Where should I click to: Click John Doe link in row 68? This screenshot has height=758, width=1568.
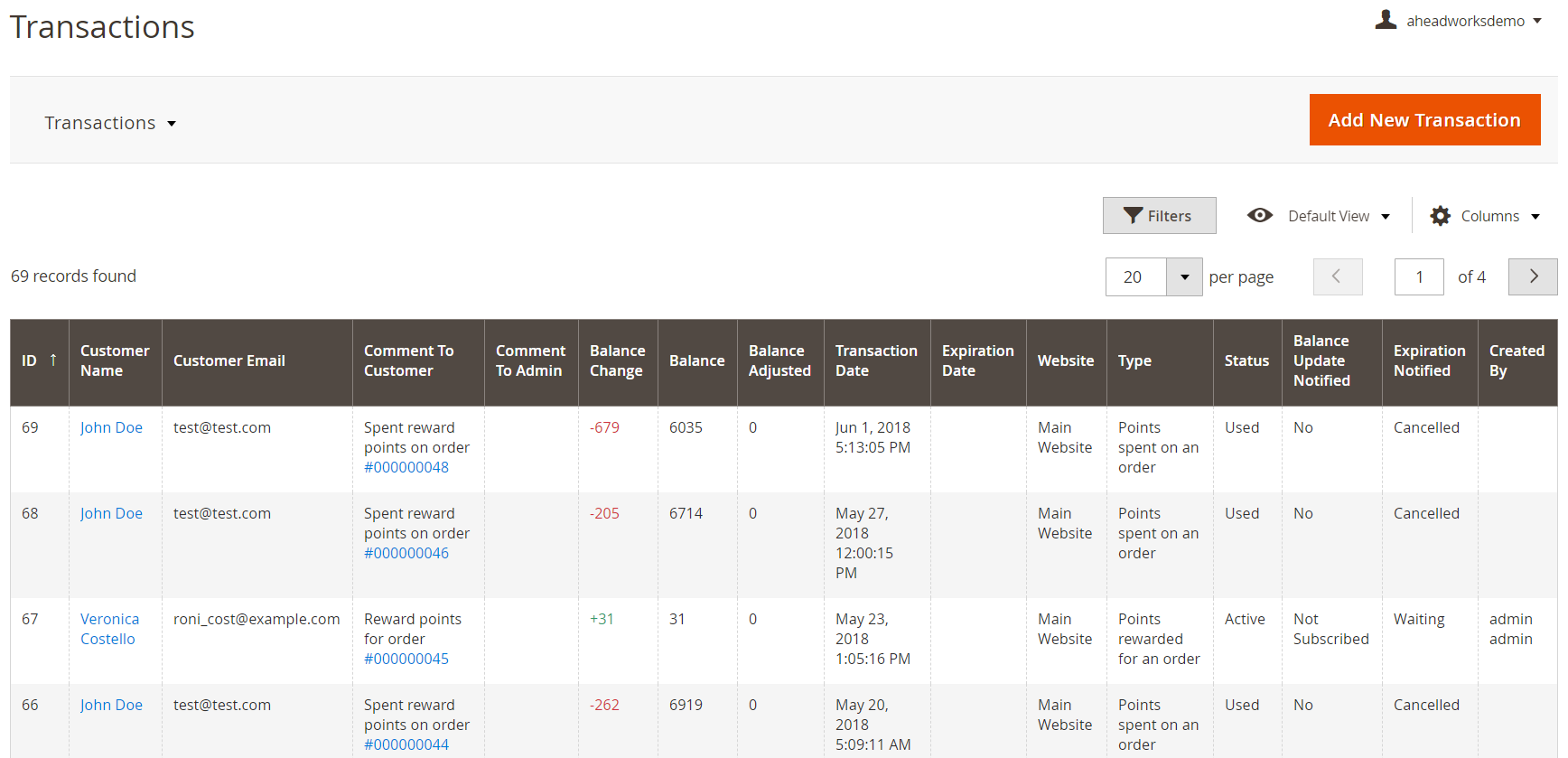(x=111, y=513)
